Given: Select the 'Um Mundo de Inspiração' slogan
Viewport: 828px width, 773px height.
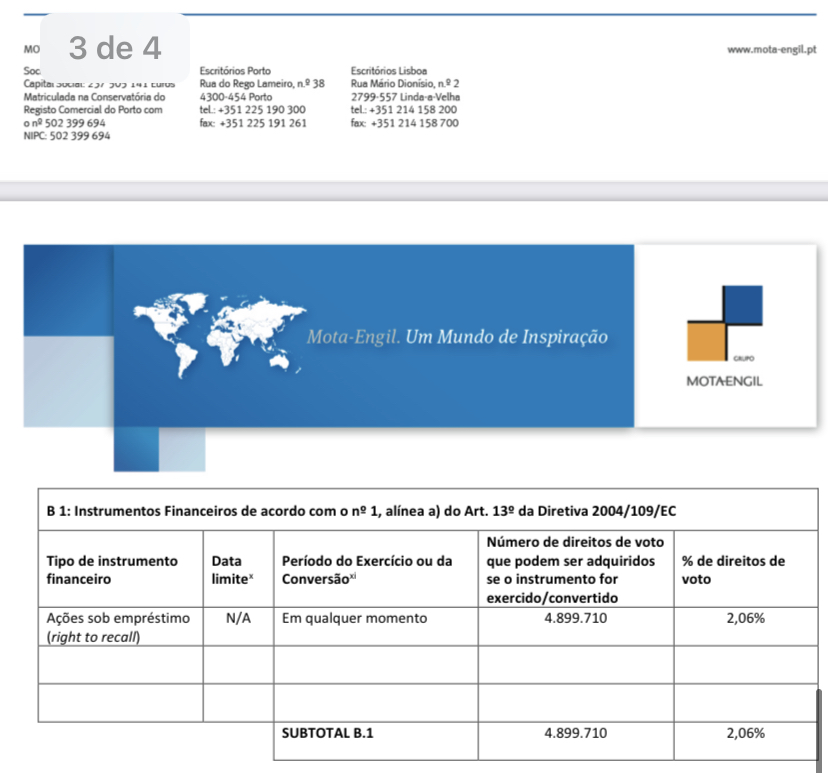Looking at the screenshot, I should [506, 337].
